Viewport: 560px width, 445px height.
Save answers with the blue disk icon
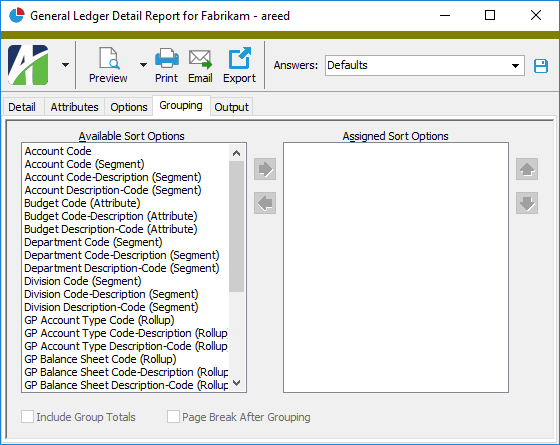[541, 66]
